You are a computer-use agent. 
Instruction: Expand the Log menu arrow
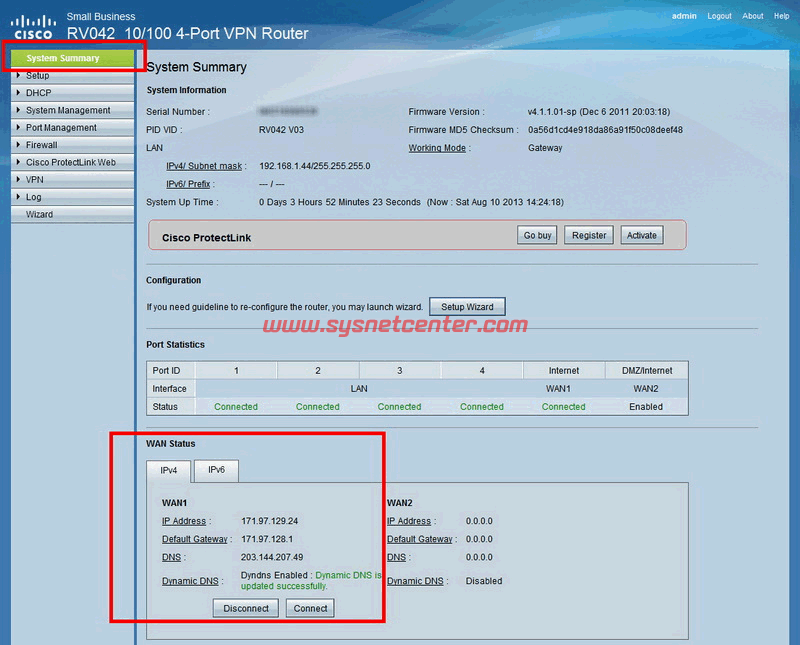18,196
